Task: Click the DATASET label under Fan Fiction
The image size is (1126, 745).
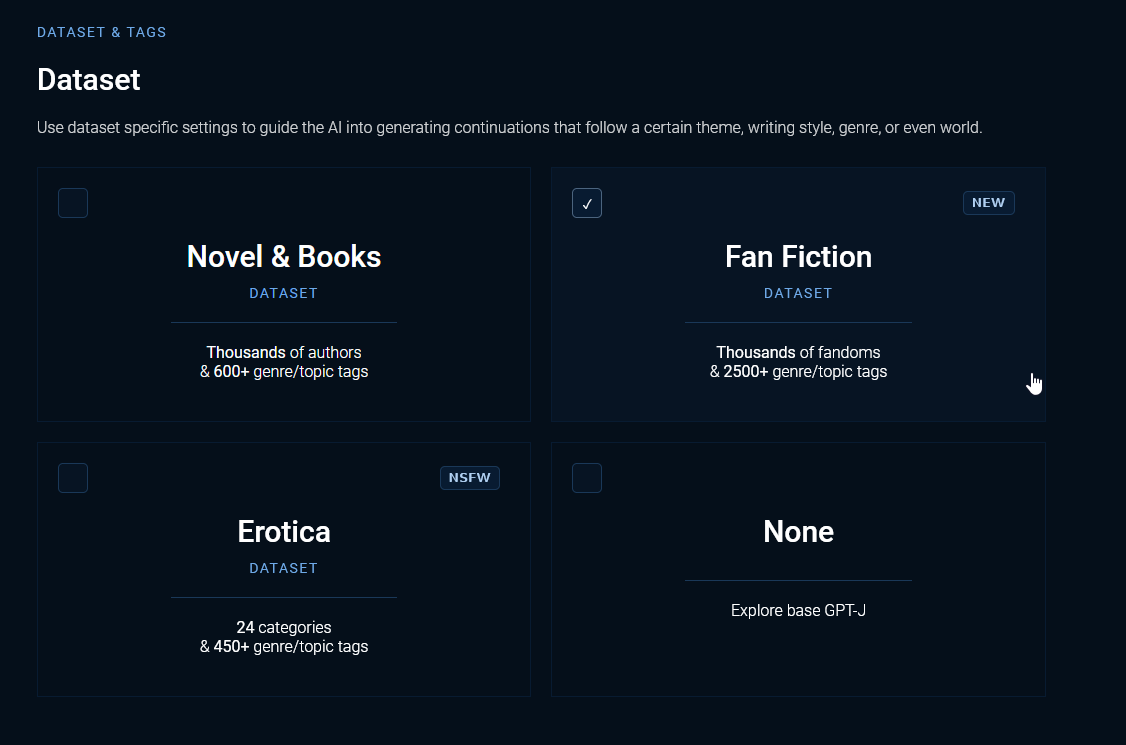Action: (798, 293)
